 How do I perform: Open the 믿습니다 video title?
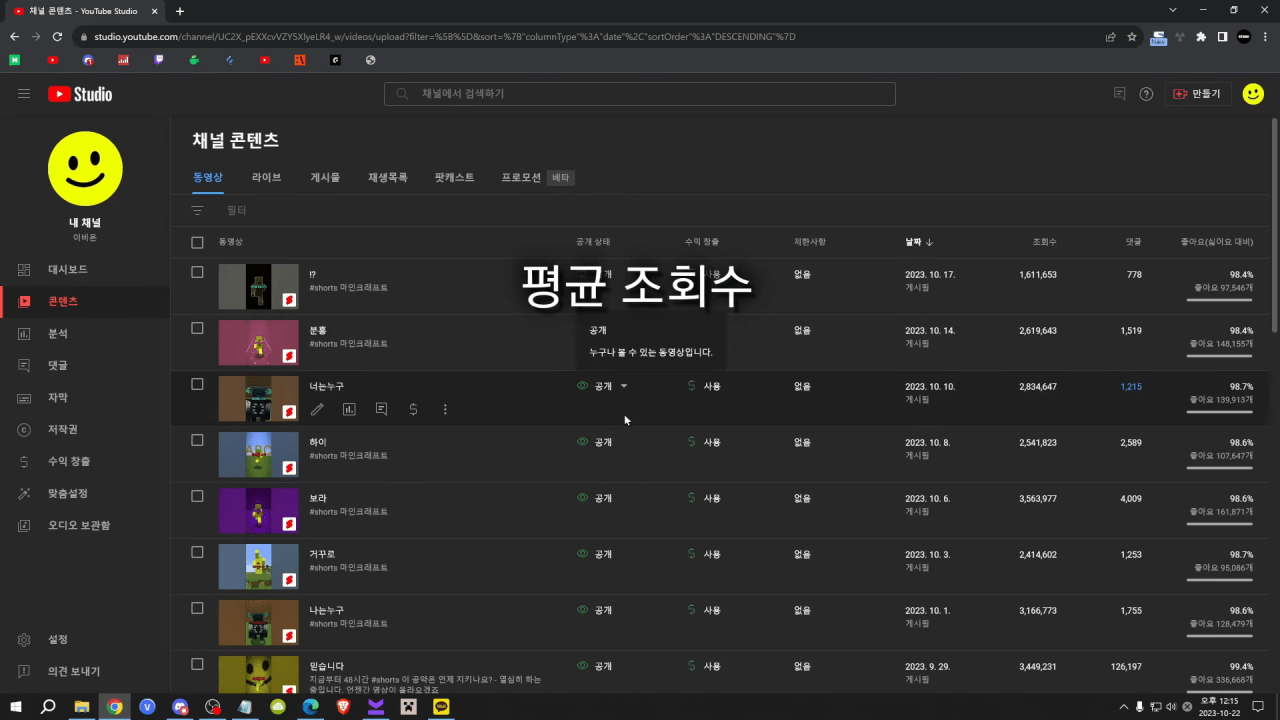[x=327, y=666]
